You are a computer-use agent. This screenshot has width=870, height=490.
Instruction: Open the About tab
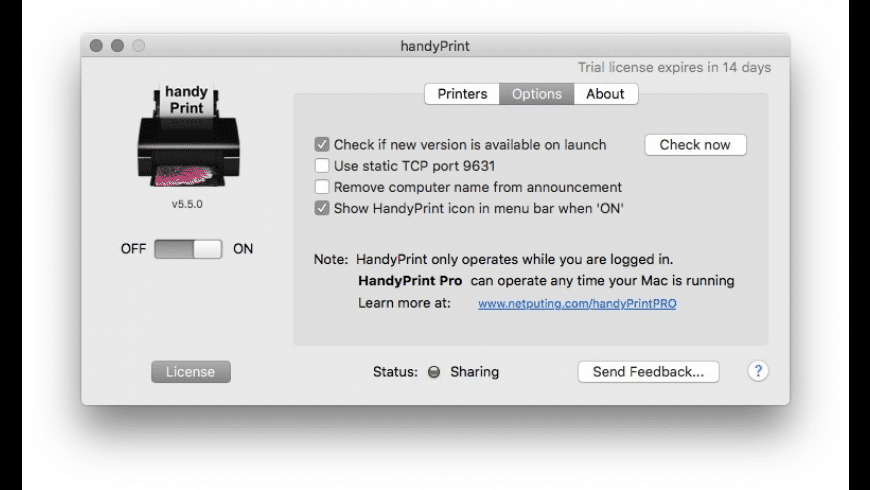(x=605, y=94)
